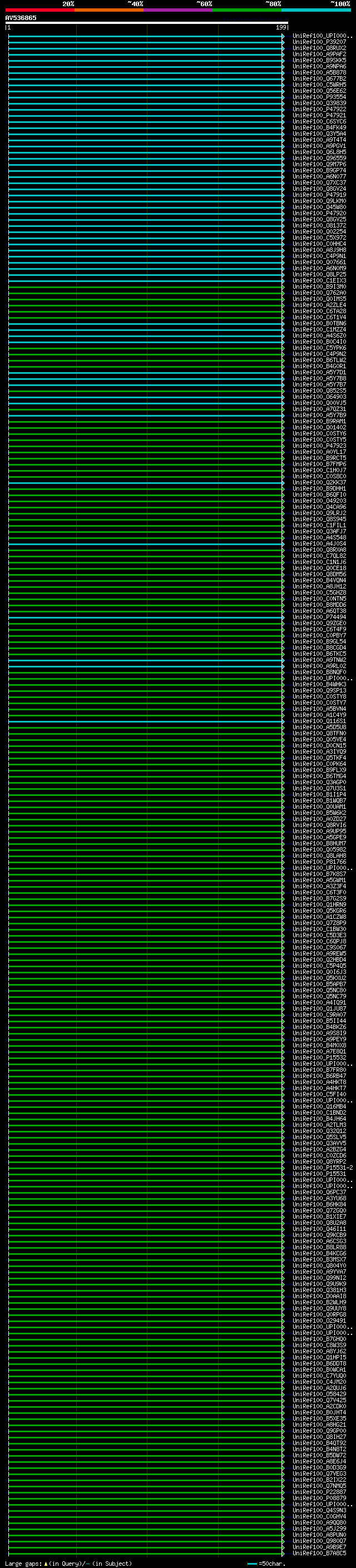Click hit label UniRef100_Q02254
Viewport: 356px width, 1568px height.
[x=319, y=232]
